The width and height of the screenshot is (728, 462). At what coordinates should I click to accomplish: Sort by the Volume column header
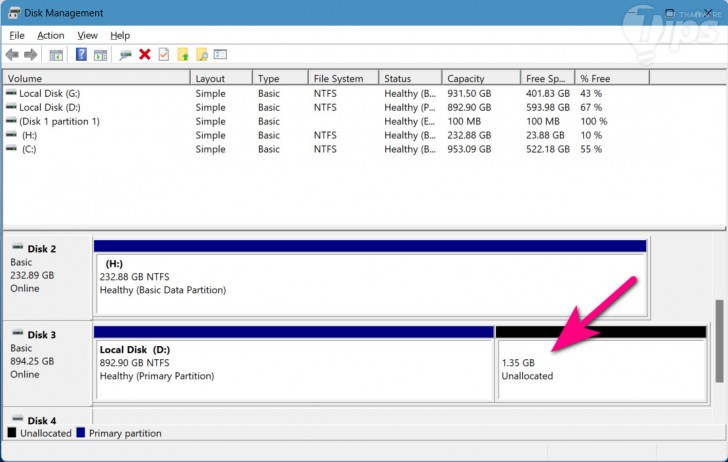pos(97,78)
